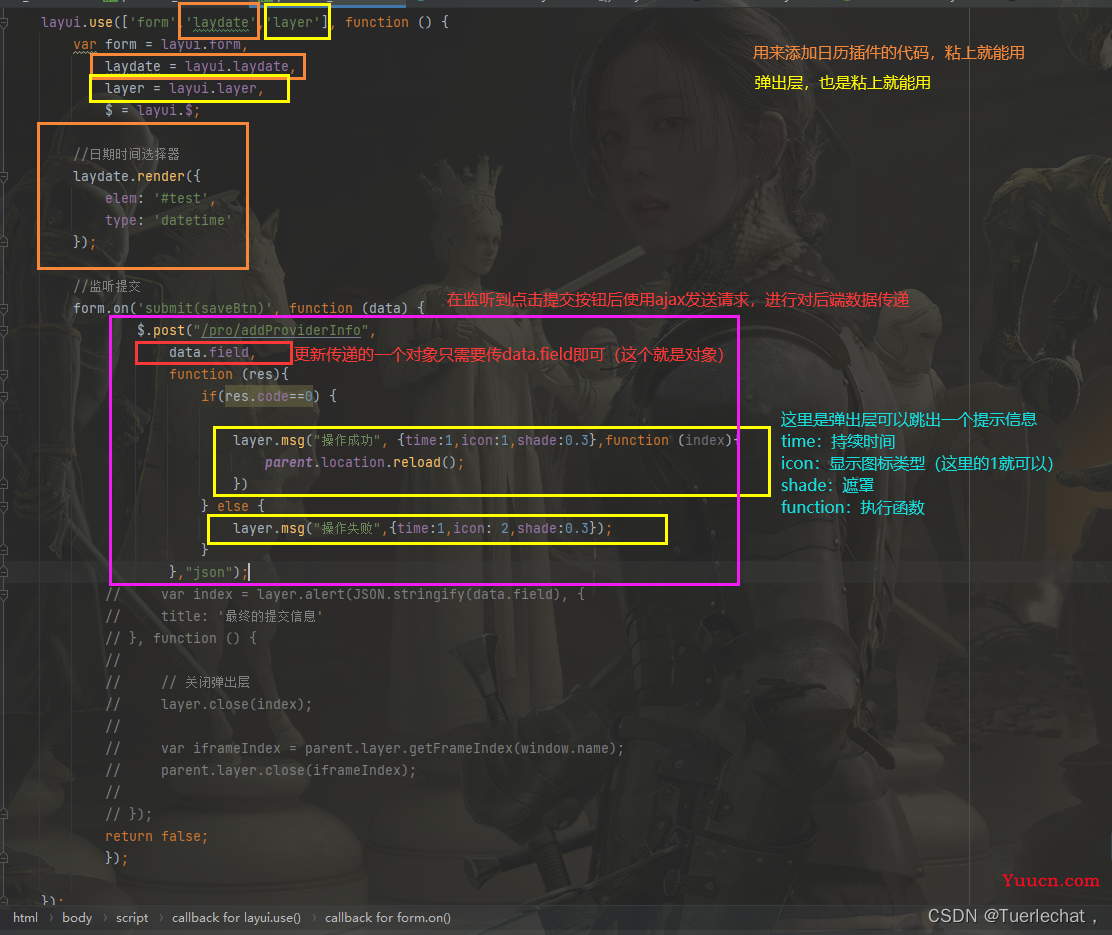
Task: Click the 'laydate = layui.laydate,' assignment
Action: (200, 67)
